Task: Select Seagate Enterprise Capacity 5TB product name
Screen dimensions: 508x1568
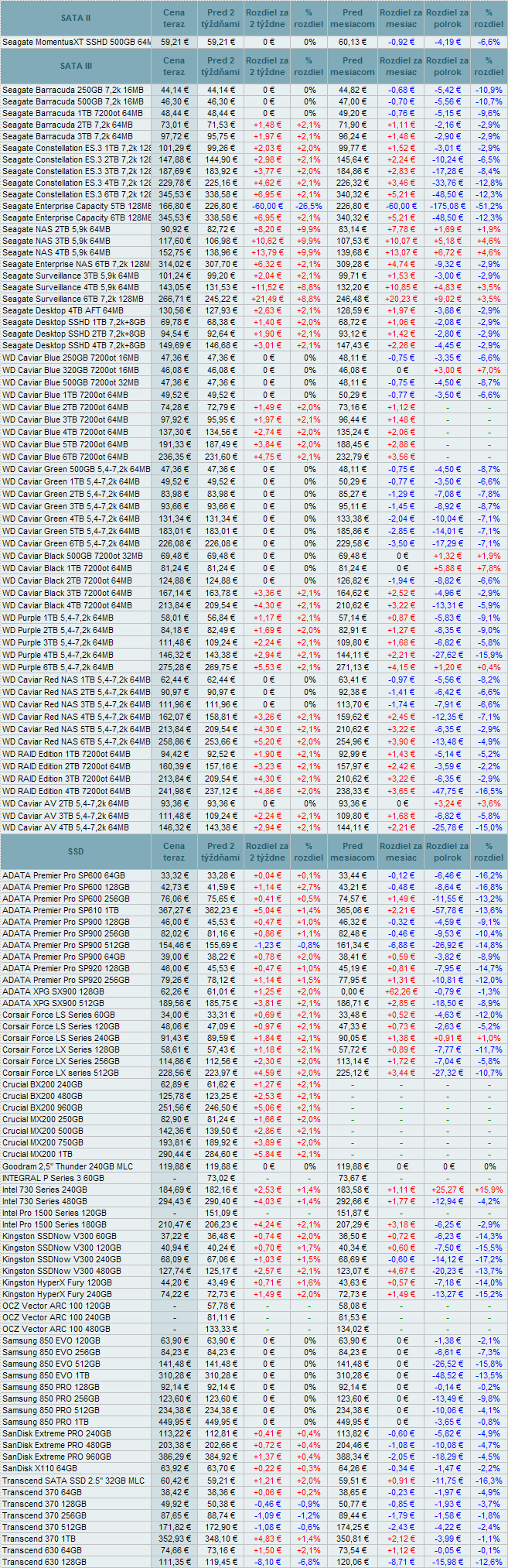Action: [77, 206]
